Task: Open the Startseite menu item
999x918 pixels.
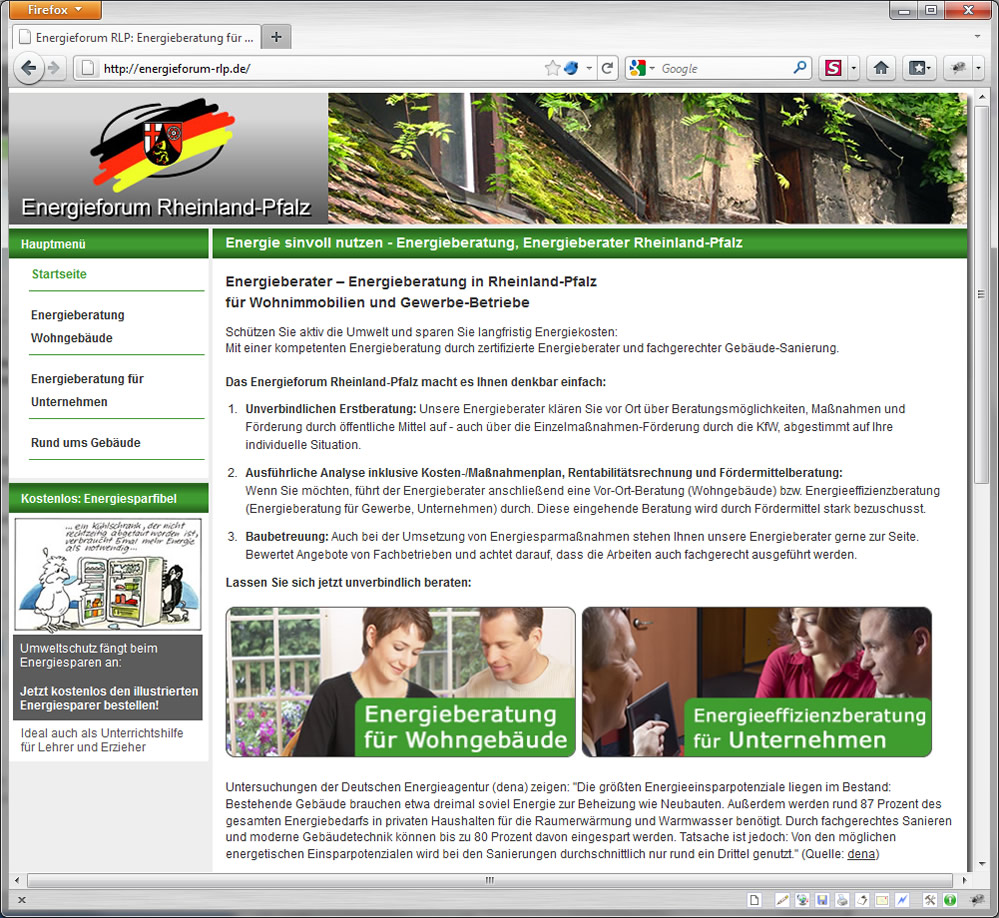Action: tap(59, 274)
